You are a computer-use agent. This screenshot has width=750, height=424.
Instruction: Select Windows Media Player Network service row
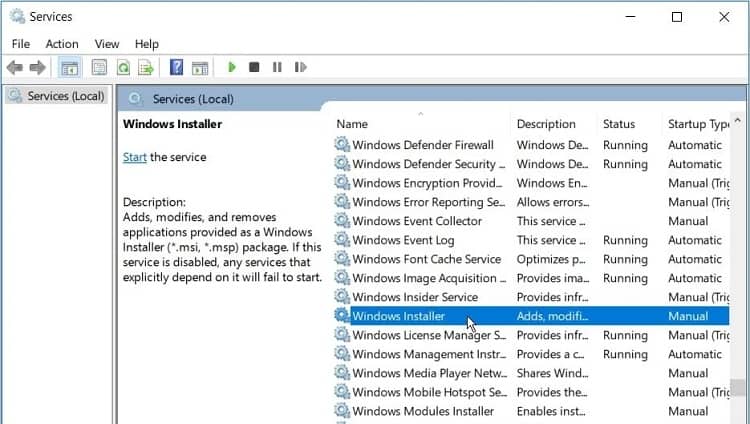tap(531, 373)
